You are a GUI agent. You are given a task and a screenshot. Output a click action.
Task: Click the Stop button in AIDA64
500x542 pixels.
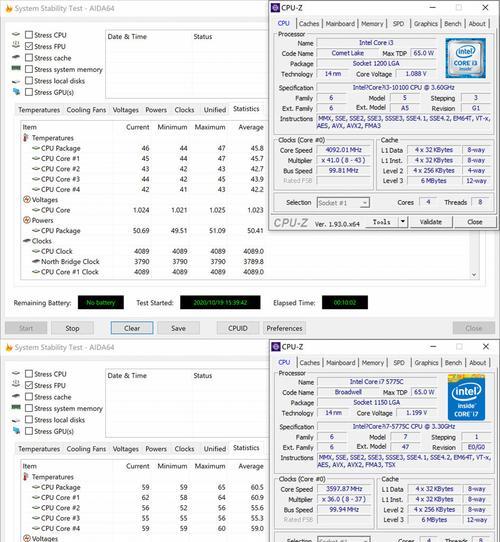click(72, 328)
